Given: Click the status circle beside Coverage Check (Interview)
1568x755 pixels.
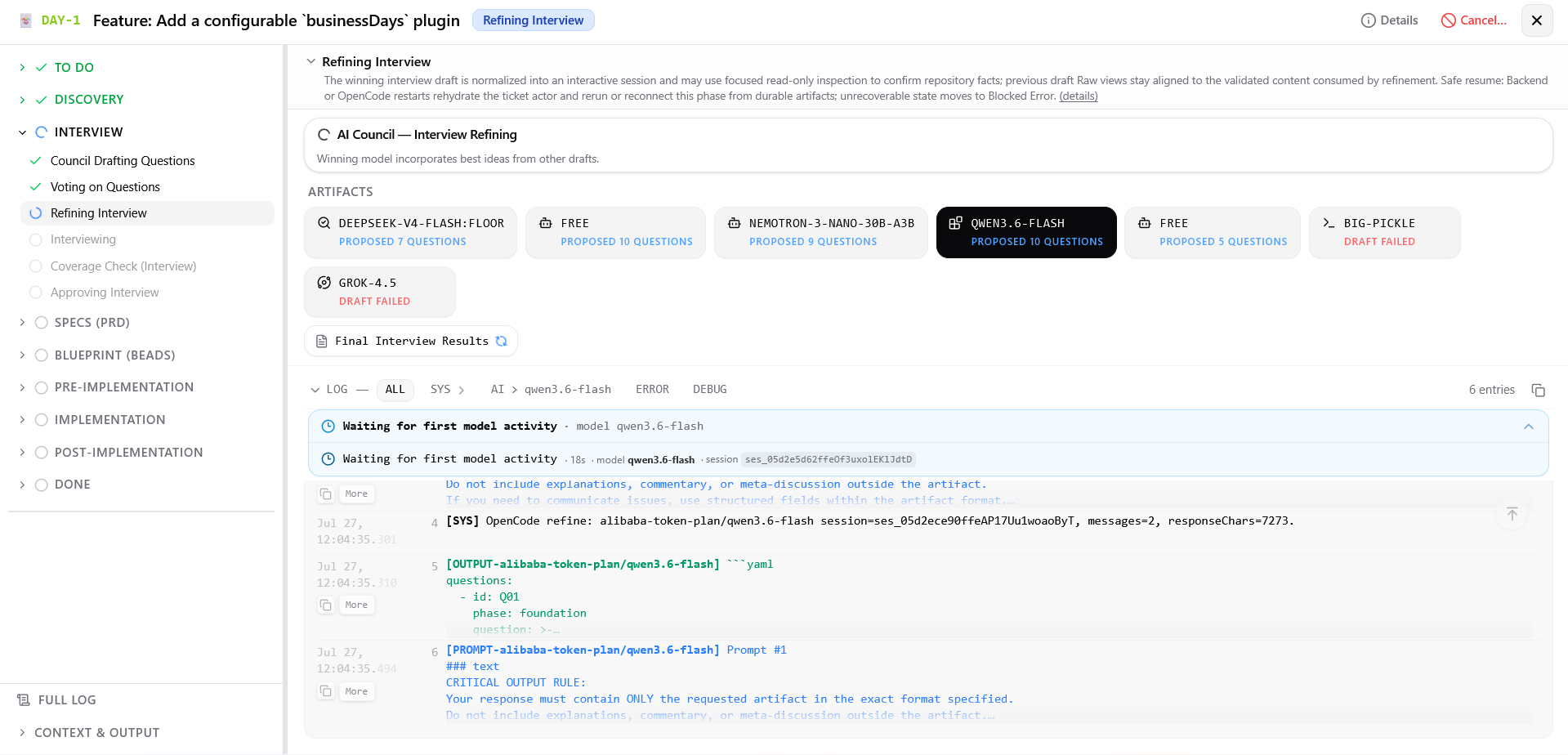Looking at the screenshot, I should click(36, 266).
